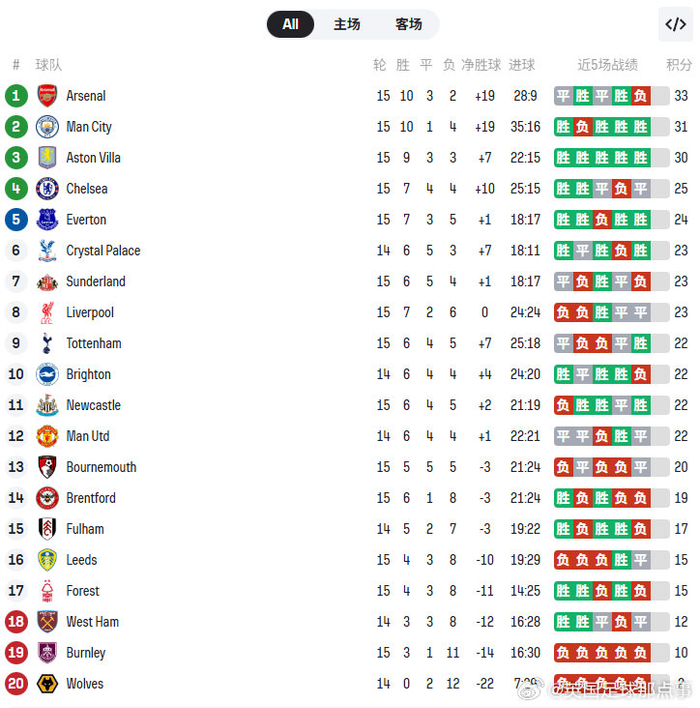
Task: Click Arsenal's most recent 负 result badge
Action: pyautogui.click(x=640, y=96)
